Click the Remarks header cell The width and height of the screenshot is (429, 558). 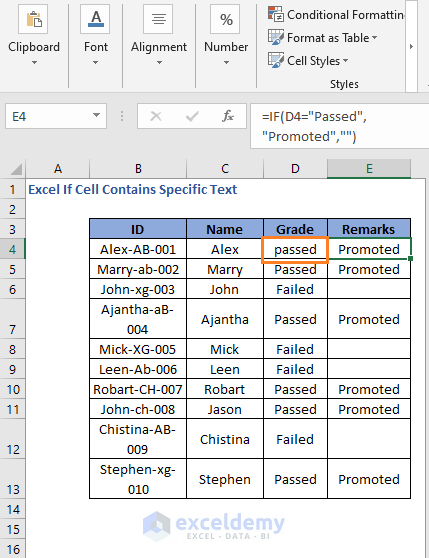369,229
